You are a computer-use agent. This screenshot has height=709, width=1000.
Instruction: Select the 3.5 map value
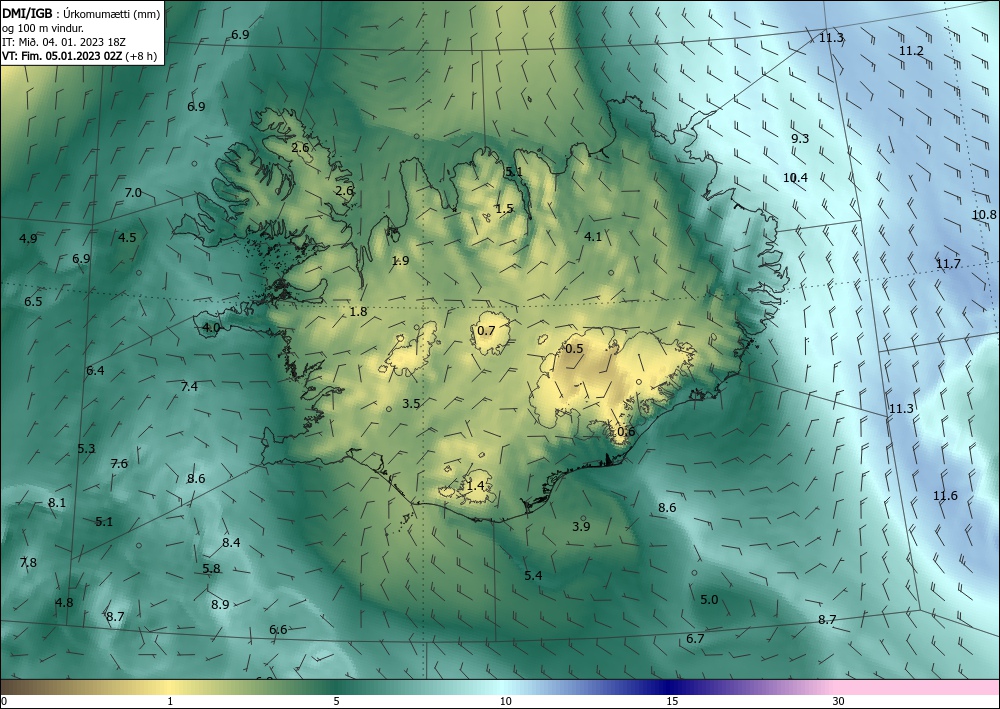(411, 404)
